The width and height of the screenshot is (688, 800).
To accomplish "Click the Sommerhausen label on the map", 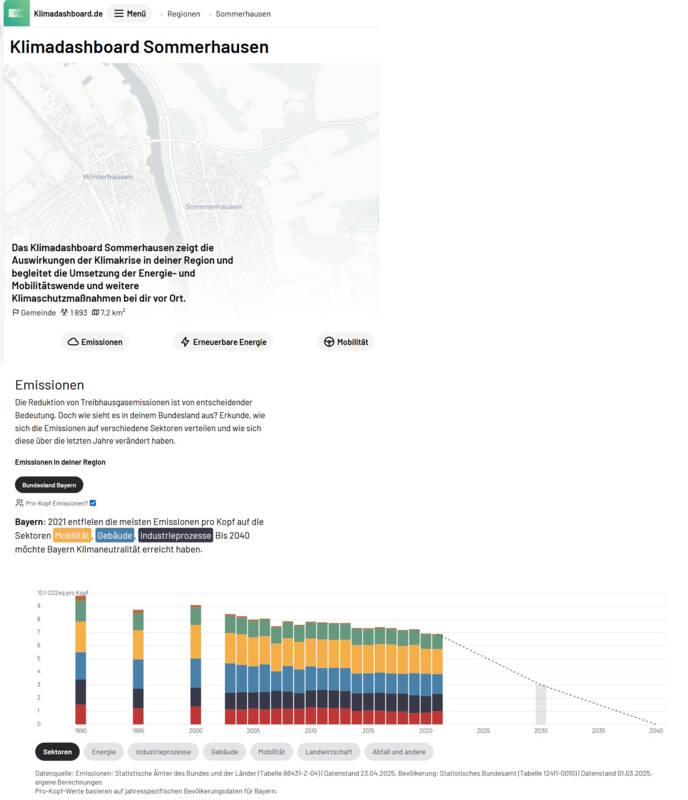I will click(213, 206).
